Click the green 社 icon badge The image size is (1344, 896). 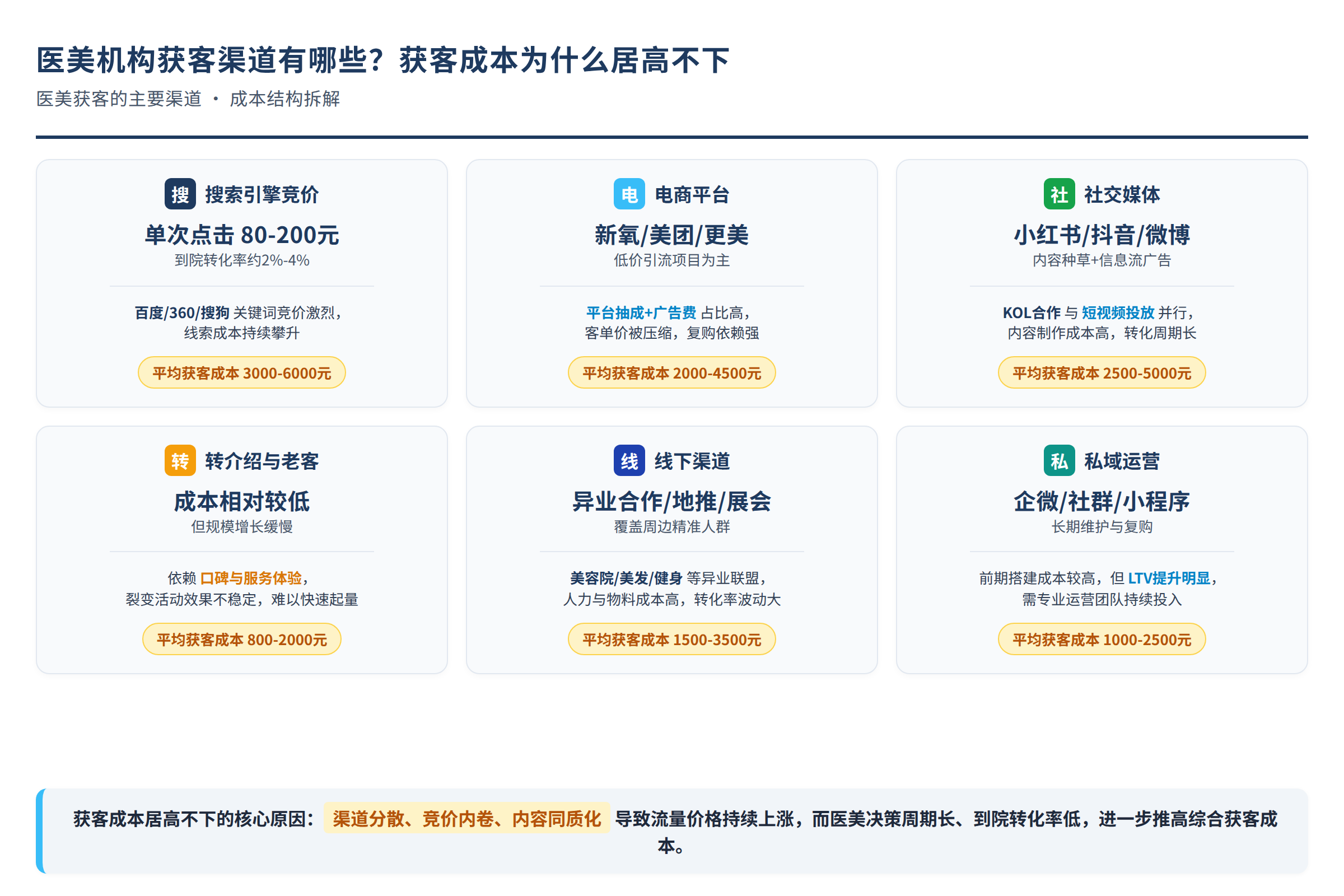[x=1060, y=194]
